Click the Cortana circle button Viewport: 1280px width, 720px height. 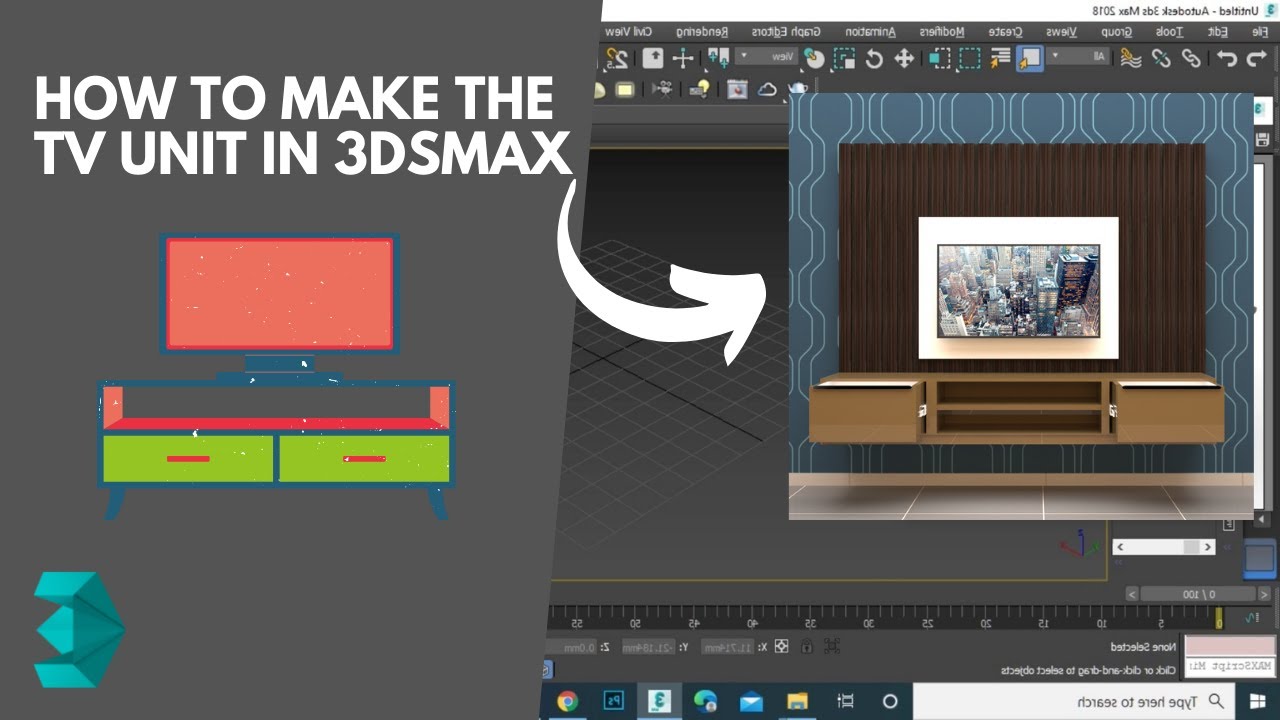[890, 701]
